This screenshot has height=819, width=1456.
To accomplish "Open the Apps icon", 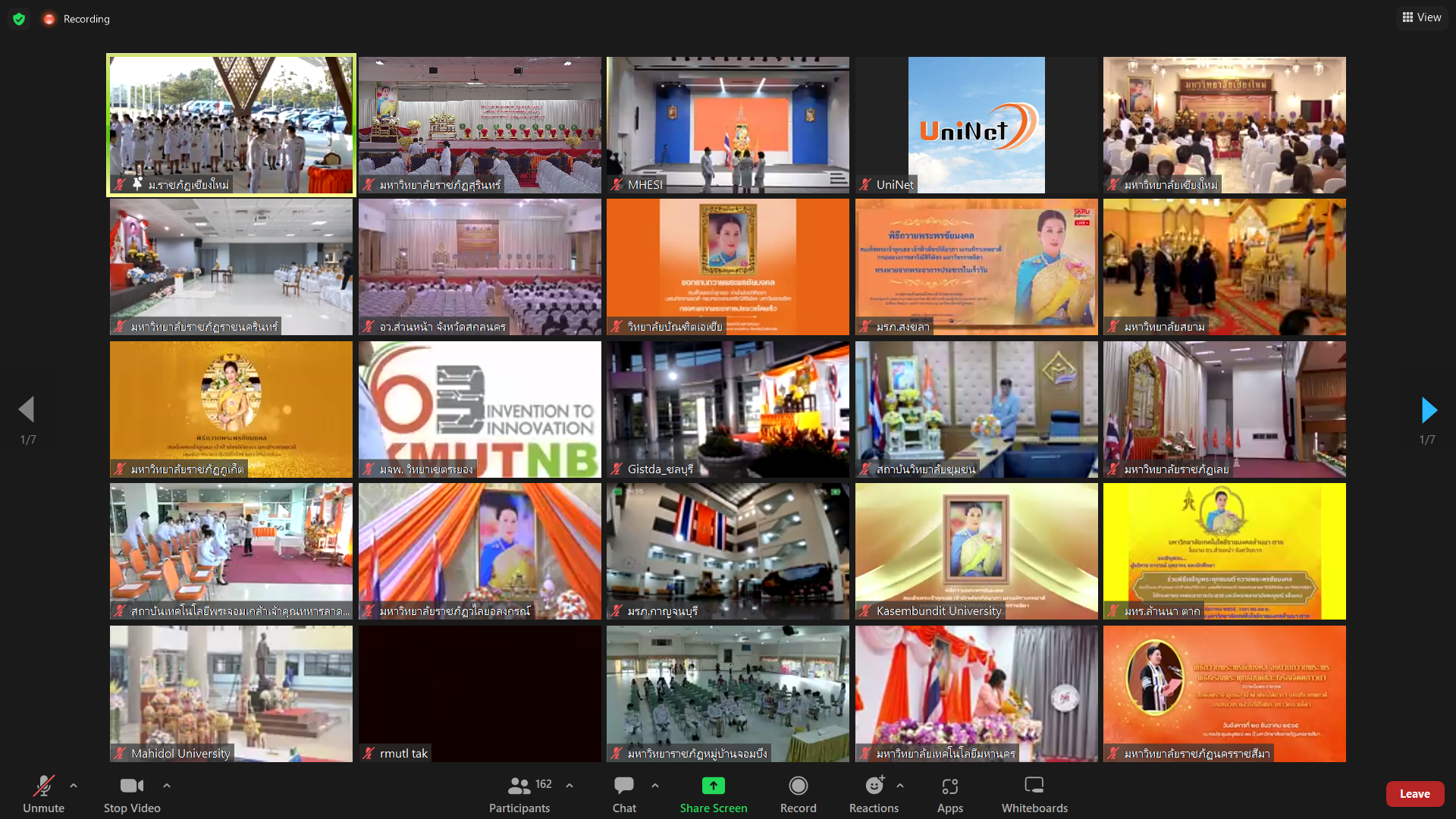I will point(949,786).
